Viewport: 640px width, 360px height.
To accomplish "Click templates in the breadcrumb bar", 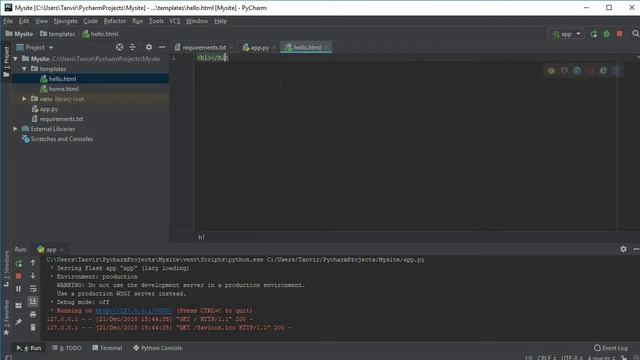I will [58, 34].
